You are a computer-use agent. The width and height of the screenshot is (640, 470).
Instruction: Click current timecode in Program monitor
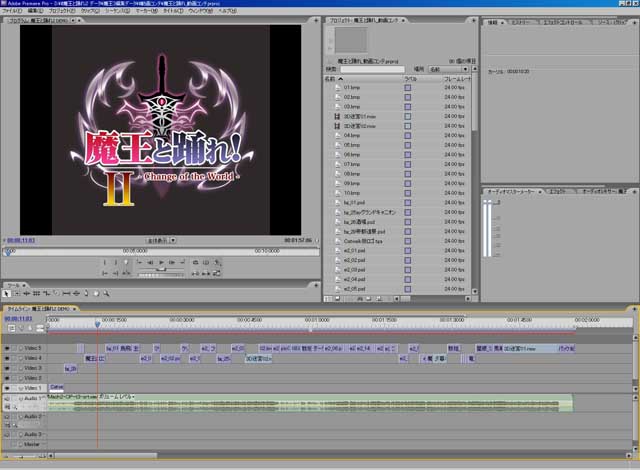coord(21,240)
